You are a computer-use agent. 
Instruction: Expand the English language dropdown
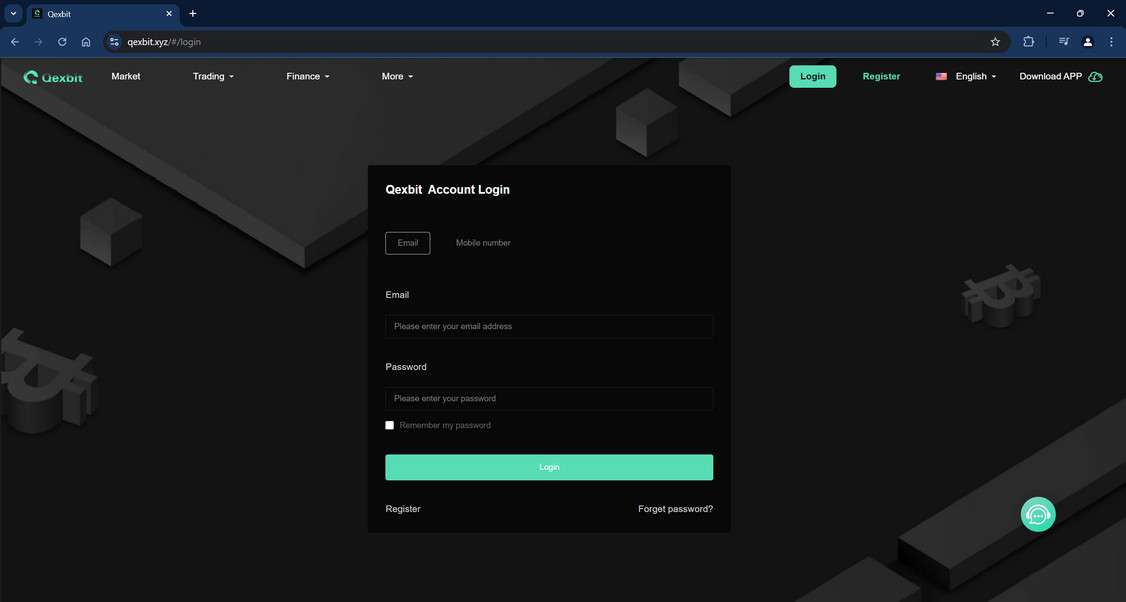click(x=970, y=76)
